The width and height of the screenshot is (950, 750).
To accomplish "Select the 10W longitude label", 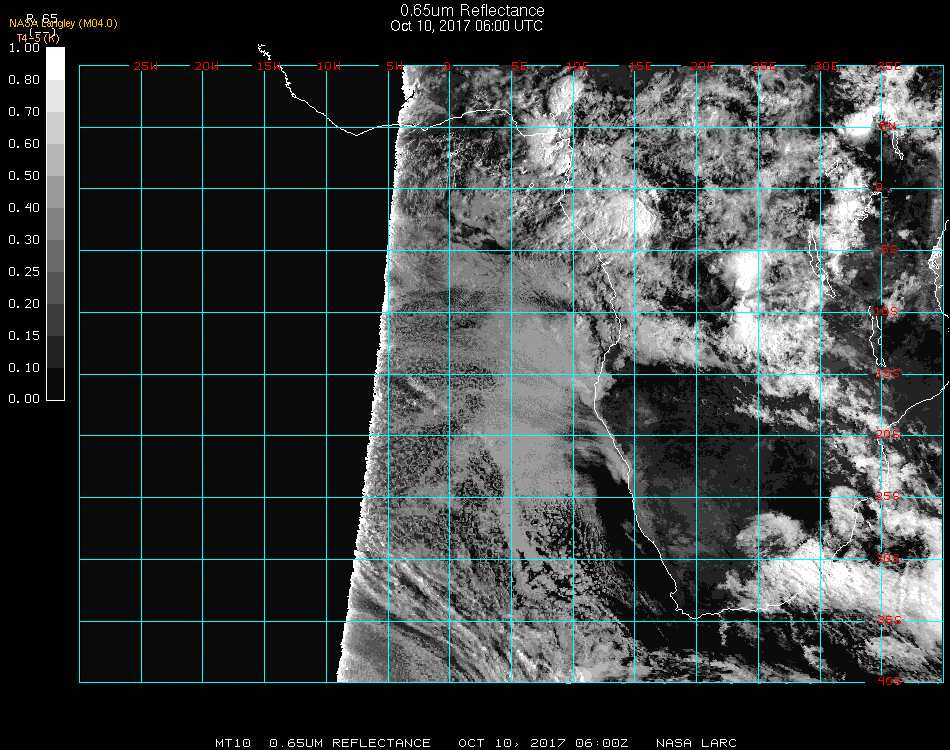I will (x=329, y=66).
